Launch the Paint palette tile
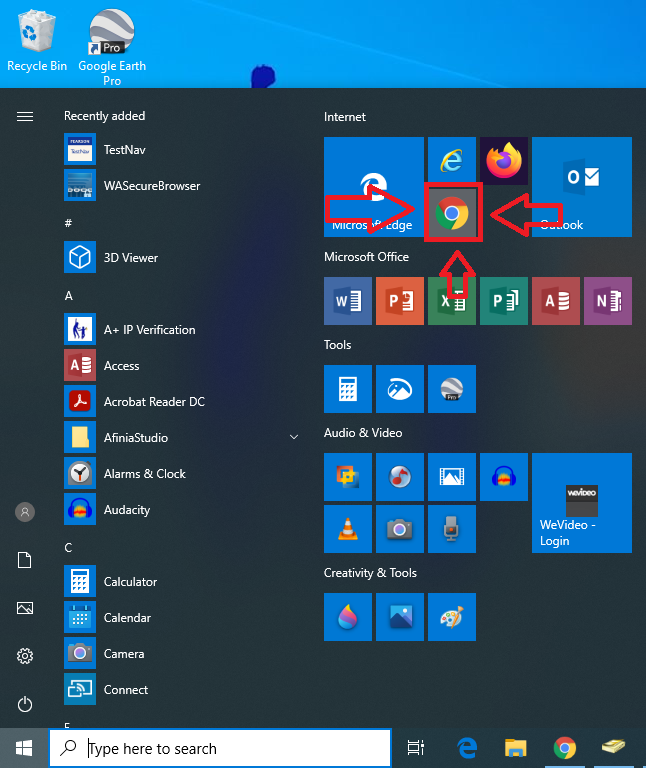This screenshot has width=646, height=768. click(x=452, y=617)
